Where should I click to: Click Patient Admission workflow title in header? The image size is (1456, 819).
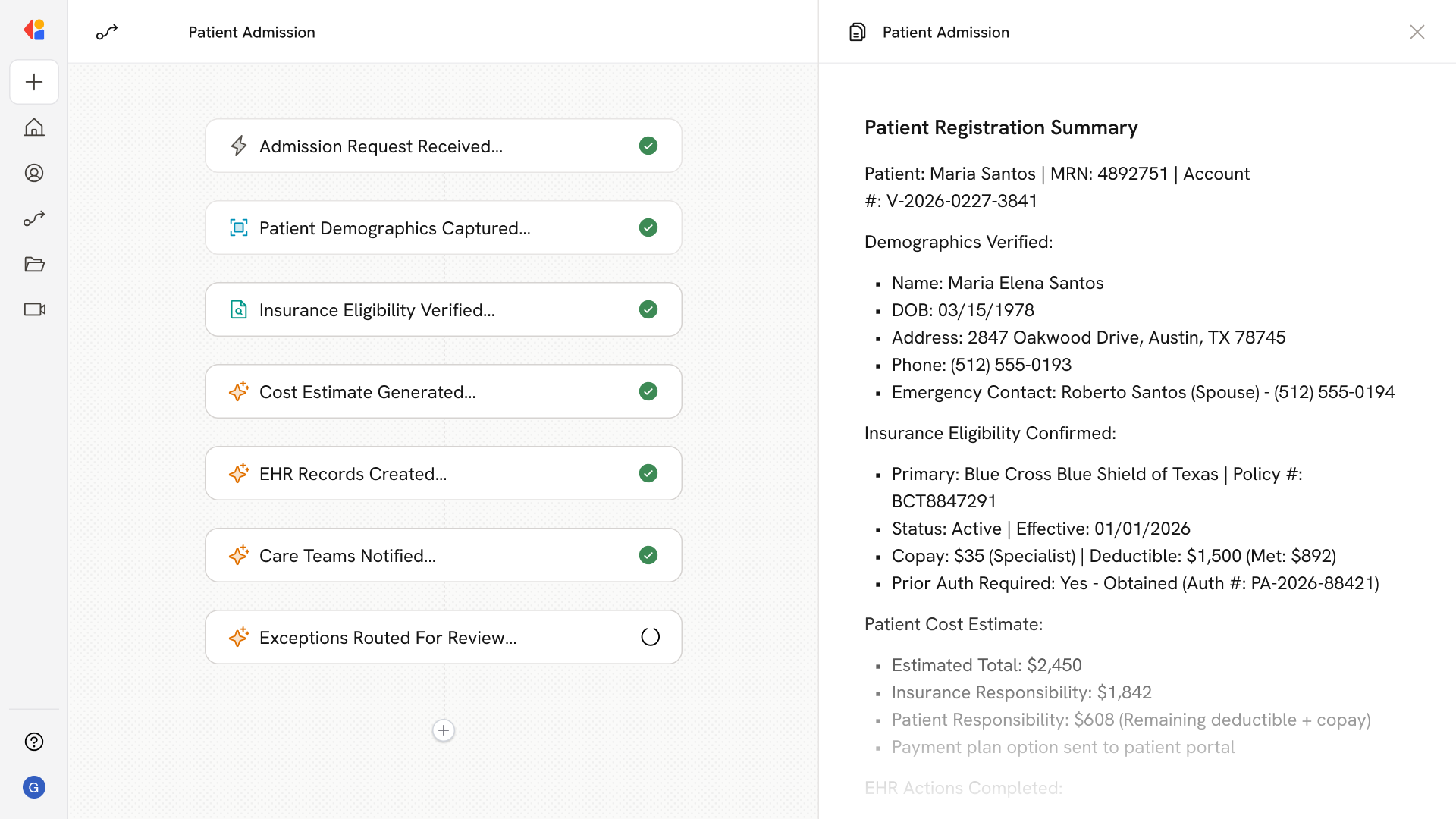[252, 32]
